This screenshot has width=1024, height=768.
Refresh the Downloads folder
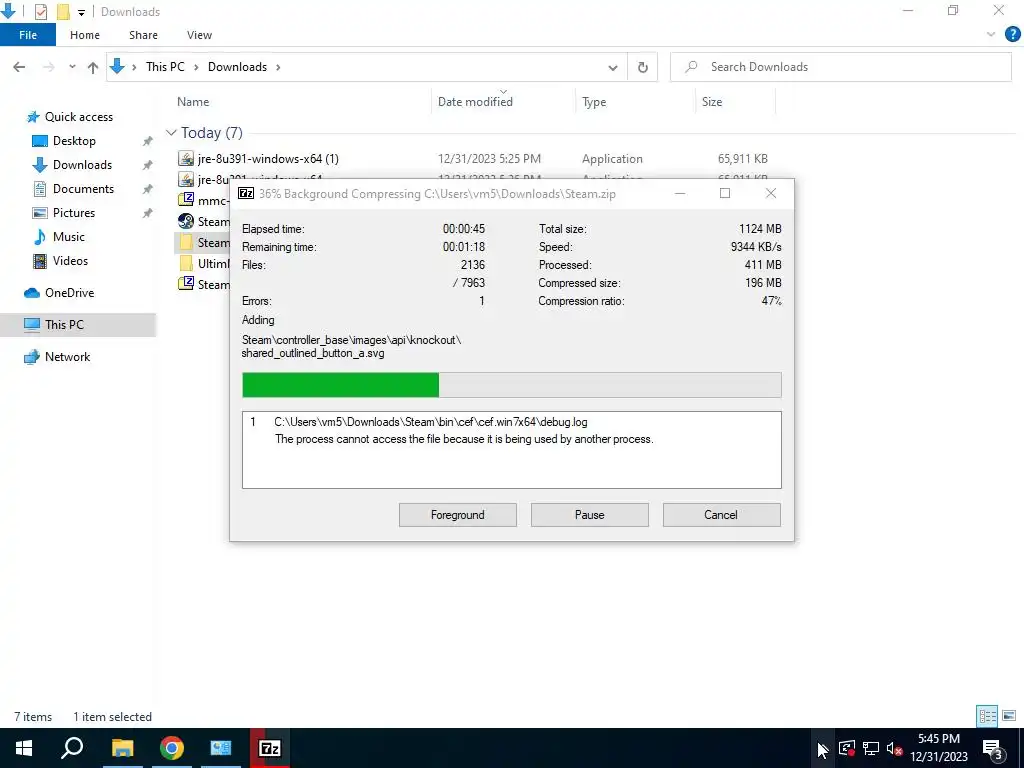(643, 67)
